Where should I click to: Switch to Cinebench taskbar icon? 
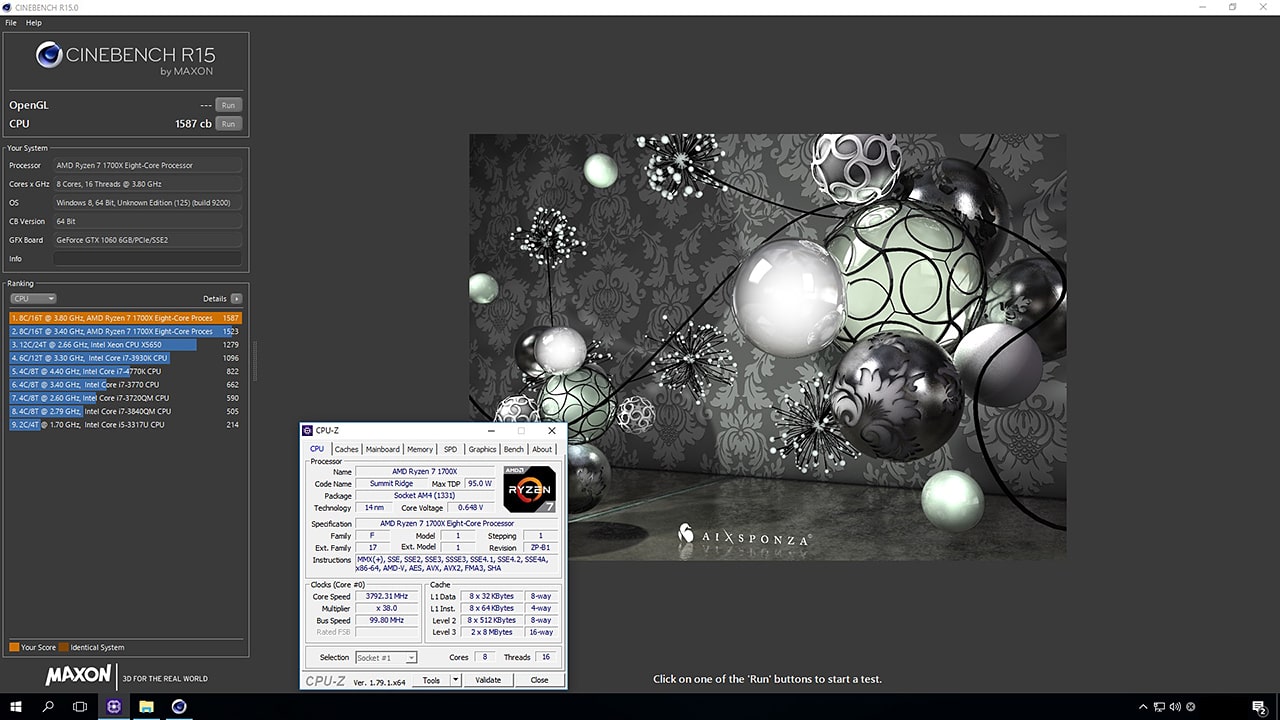[x=179, y=706]
